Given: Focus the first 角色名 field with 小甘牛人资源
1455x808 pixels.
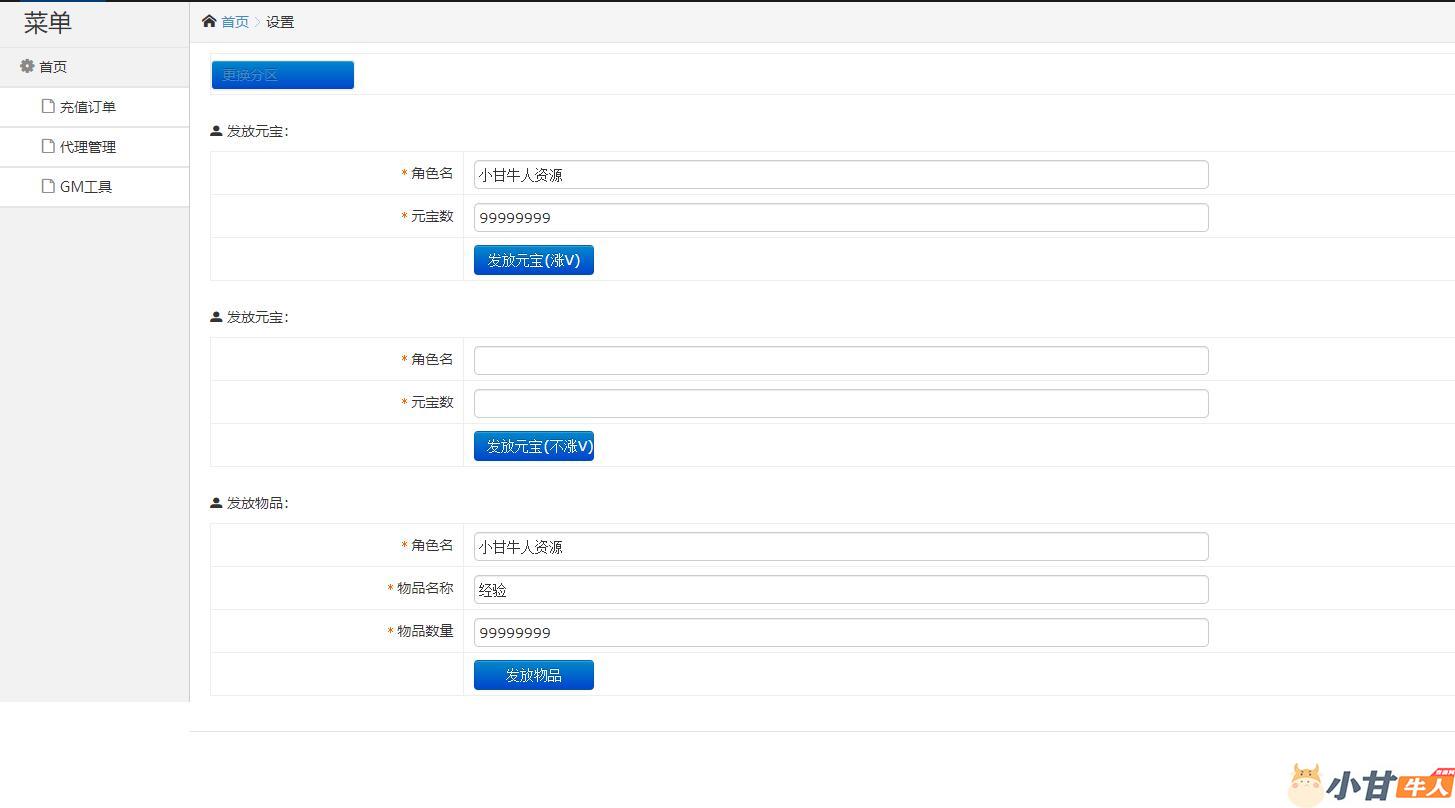Looking at the screenshot, I should pos(840,175).
